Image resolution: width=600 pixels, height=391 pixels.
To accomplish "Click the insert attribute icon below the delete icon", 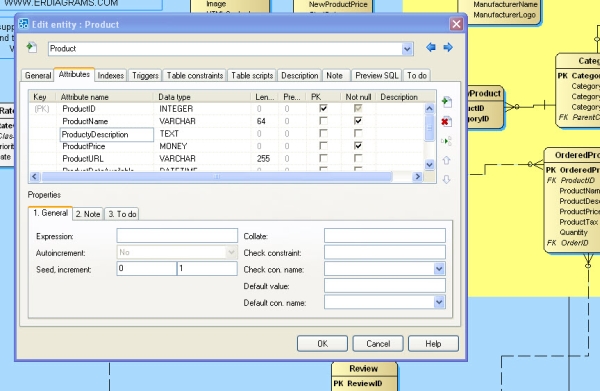I will tap(446, 141).
